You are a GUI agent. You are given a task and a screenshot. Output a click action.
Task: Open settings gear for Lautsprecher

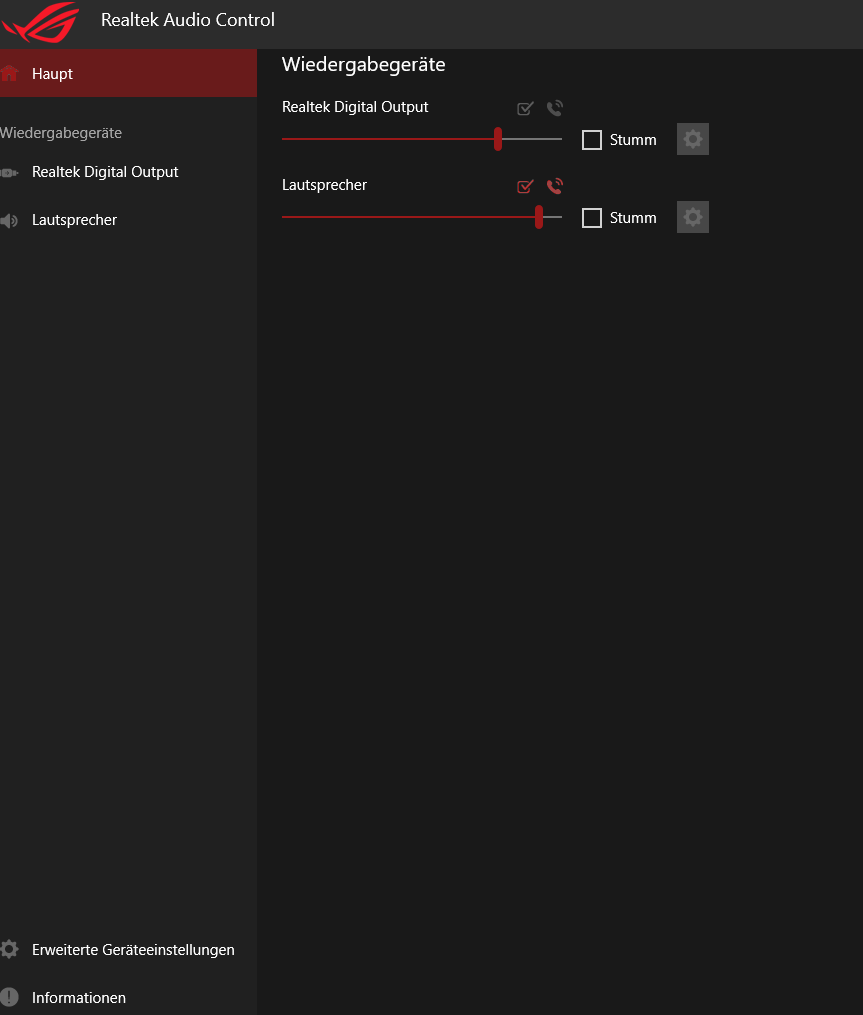click(x=693, y=217)
